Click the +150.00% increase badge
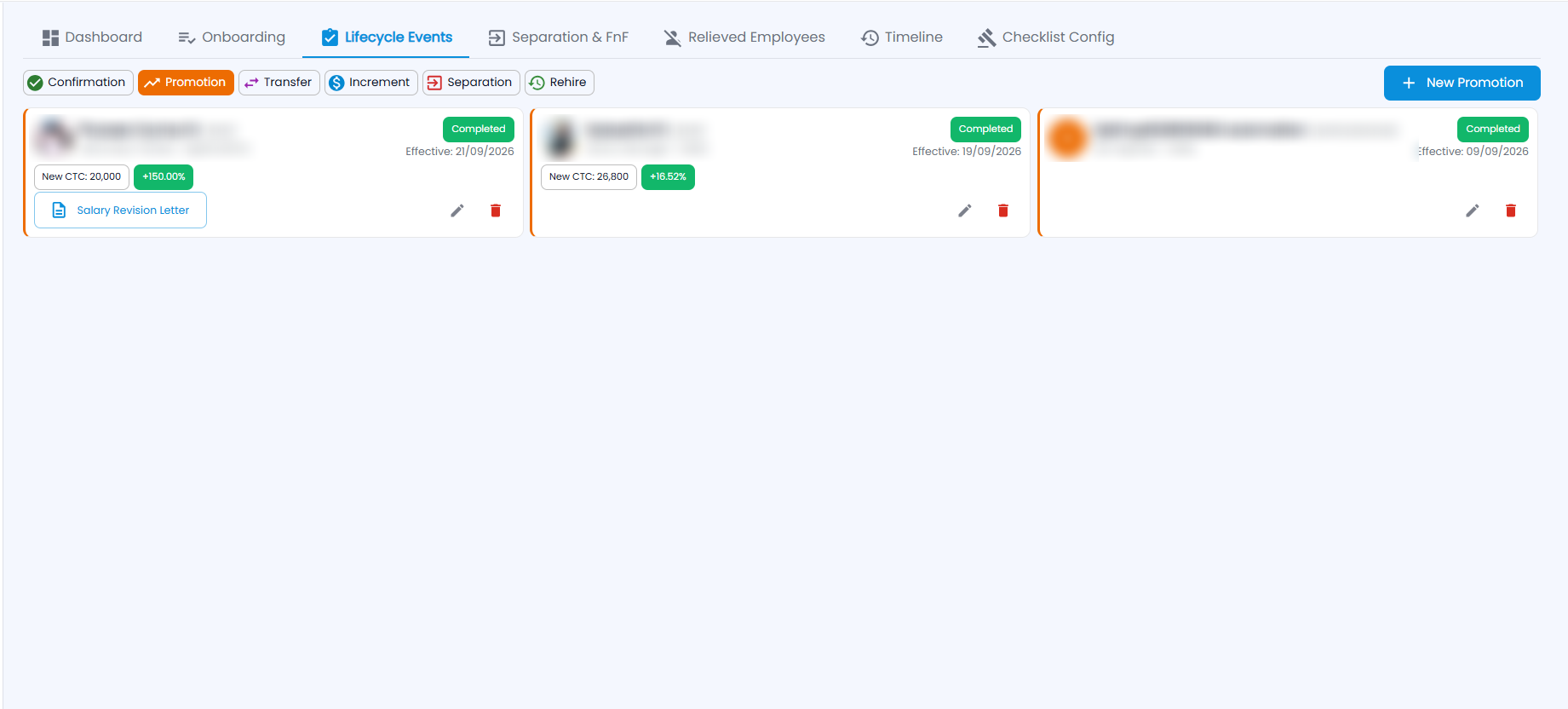Image resolution: width=1568 pixels, height=709 pixels. pos(164,177)
